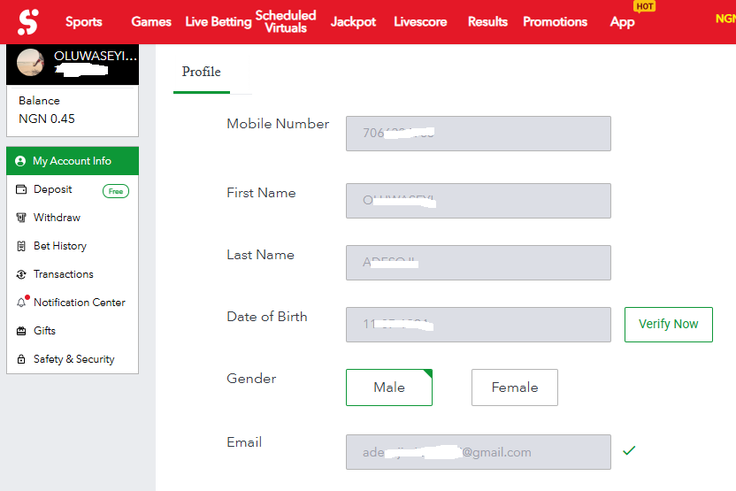Click the Free badge next to Deposit
The image size is (736, 491).
point(115,191)
